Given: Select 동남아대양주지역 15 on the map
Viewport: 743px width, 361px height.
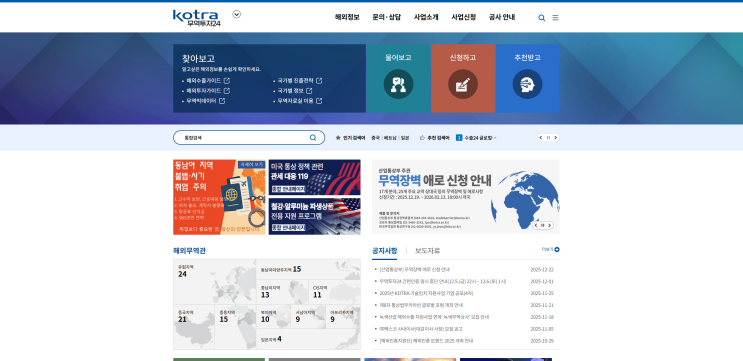Looking at the screenshot, I should (x=308, y=269).
